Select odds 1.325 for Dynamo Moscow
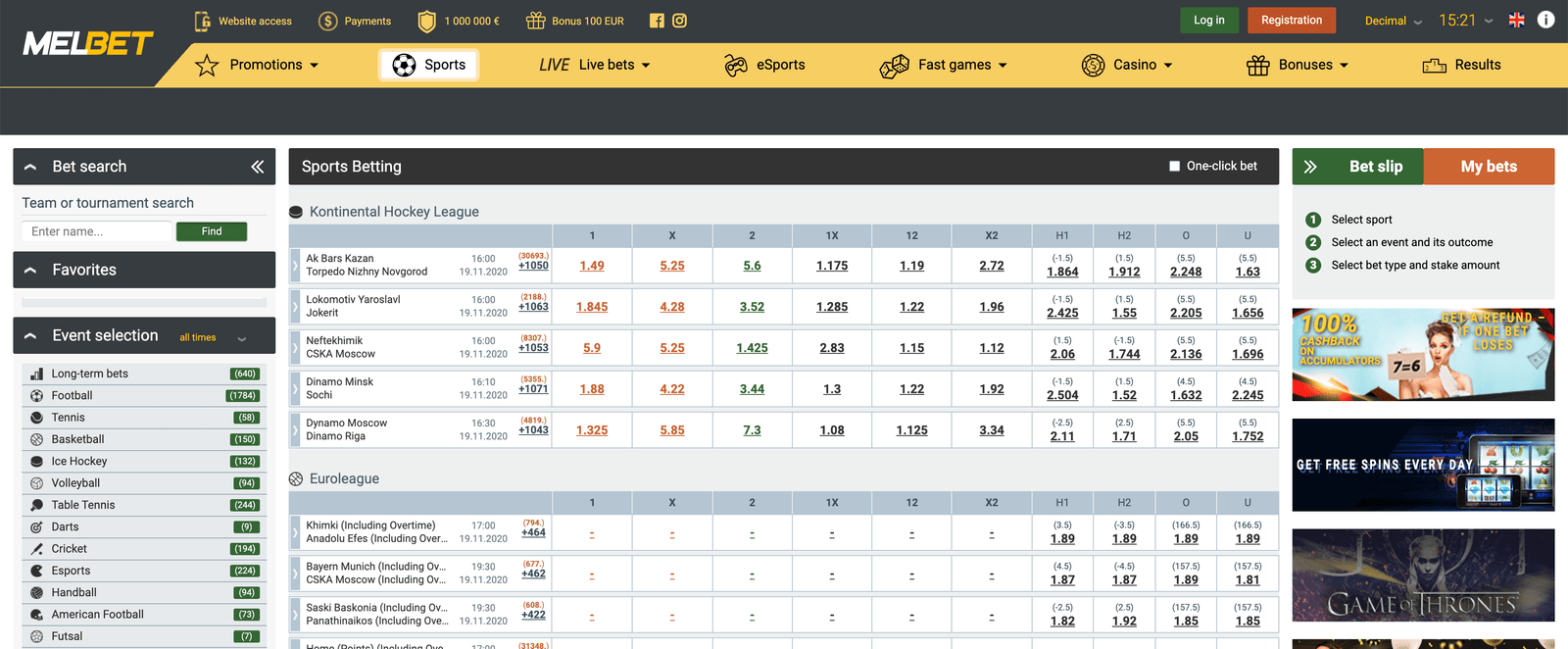Screen dimensions: 1568x649 tap(592, 430)
